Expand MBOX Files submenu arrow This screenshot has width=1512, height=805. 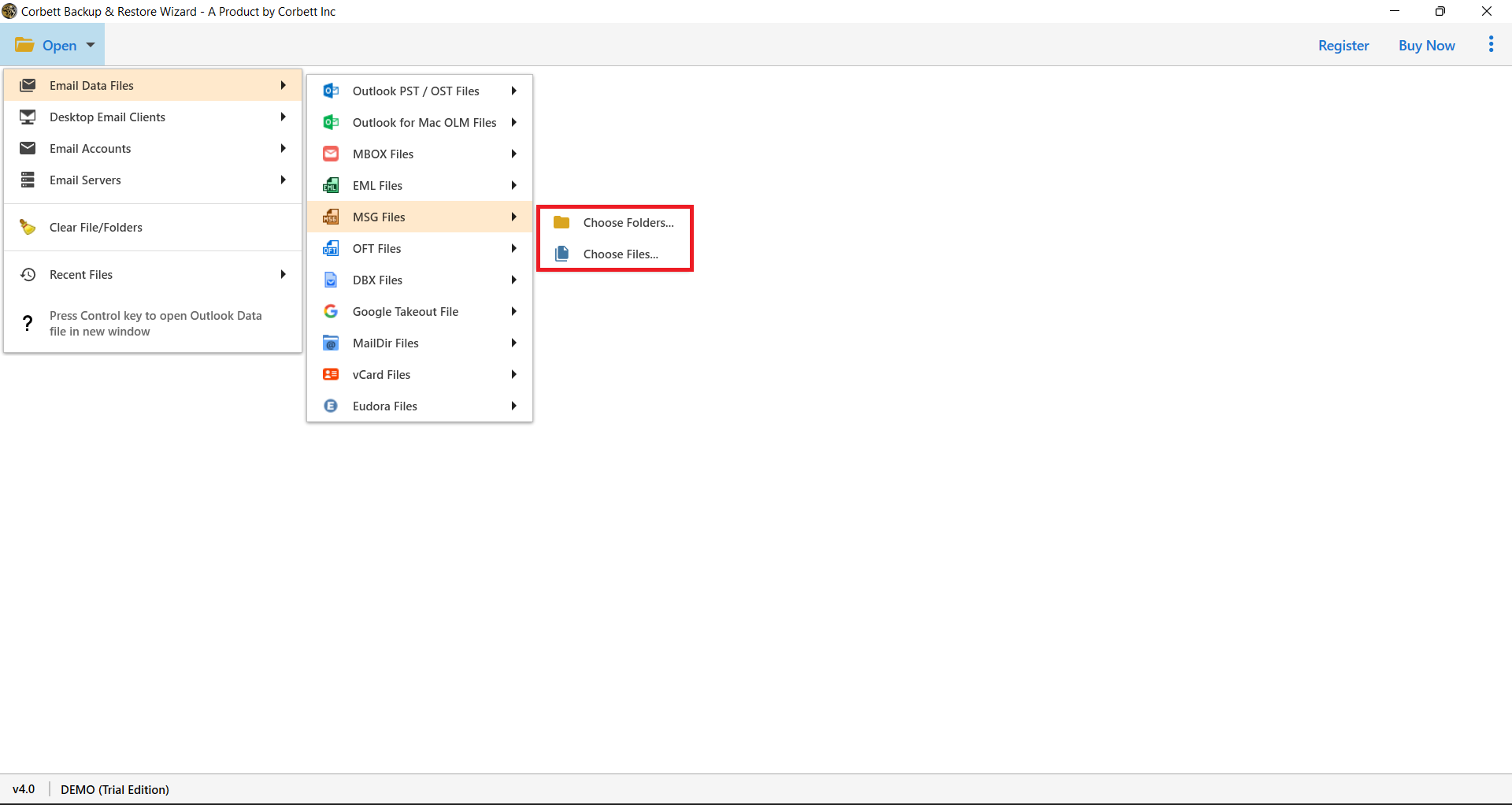click(x=513, y=154)
